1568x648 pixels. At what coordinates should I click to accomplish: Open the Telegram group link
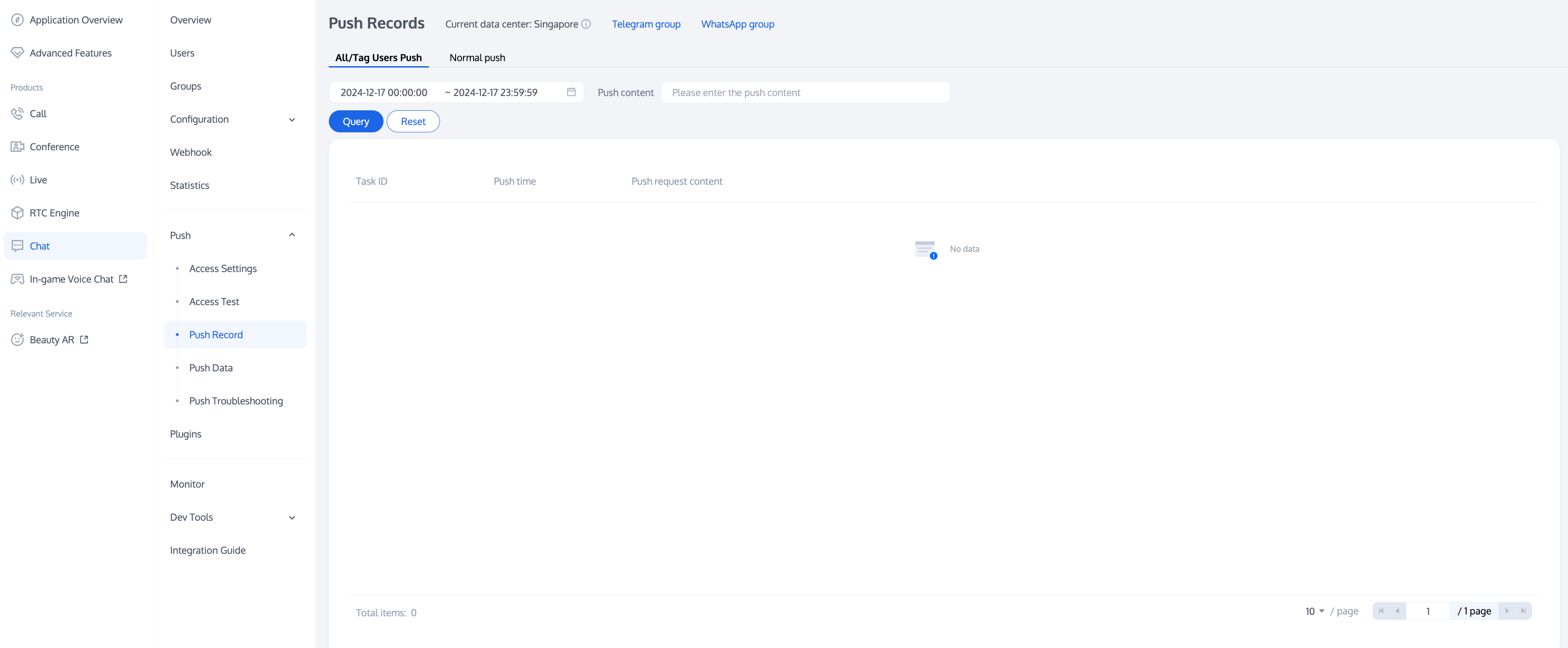click(x=646, y=24)
